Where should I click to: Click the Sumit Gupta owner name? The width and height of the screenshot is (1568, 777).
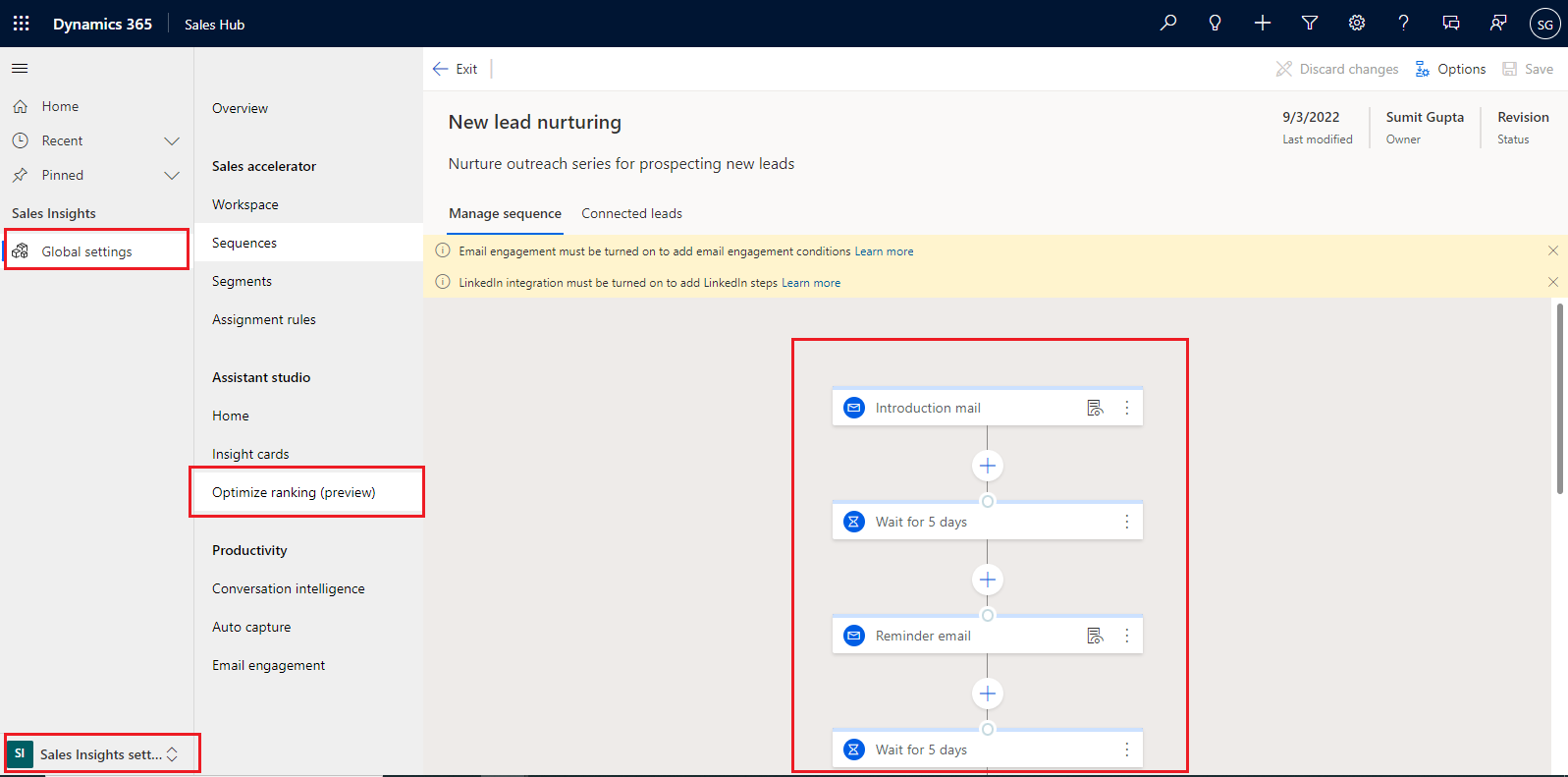pyautogui.click(x=1425, y=117)
